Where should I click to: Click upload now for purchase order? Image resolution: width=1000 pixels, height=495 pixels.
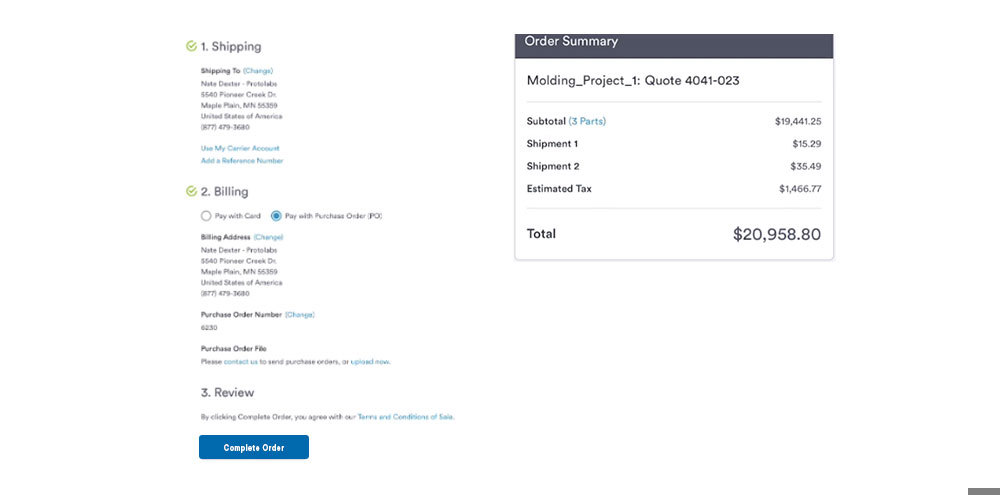pyautogui.click(x=370, y=361)
